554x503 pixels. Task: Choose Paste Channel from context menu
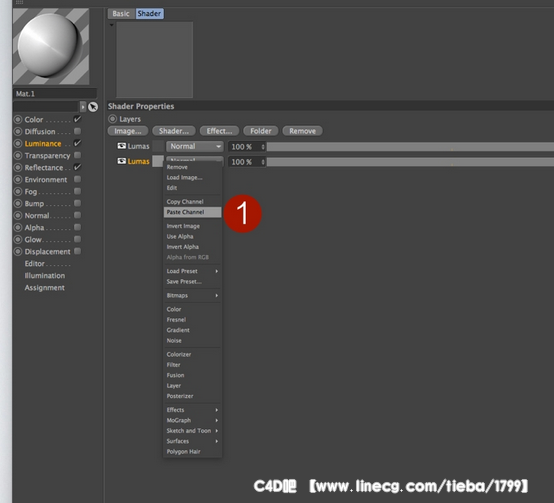pos(192,212)
